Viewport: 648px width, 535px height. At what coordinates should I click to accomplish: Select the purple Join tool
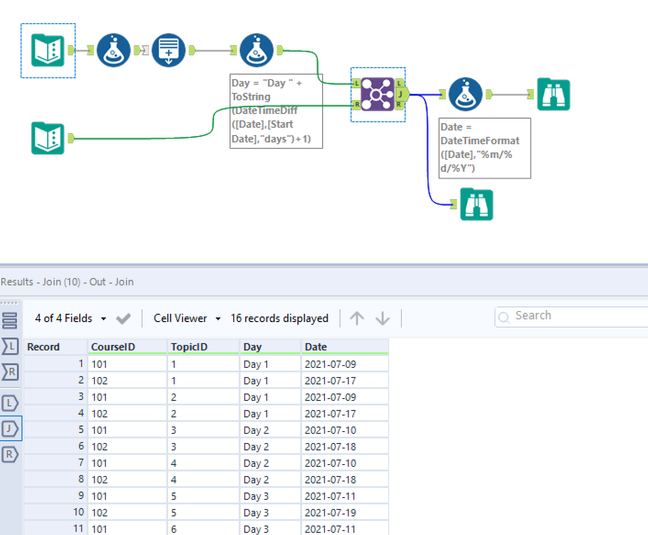click(377, 94)
